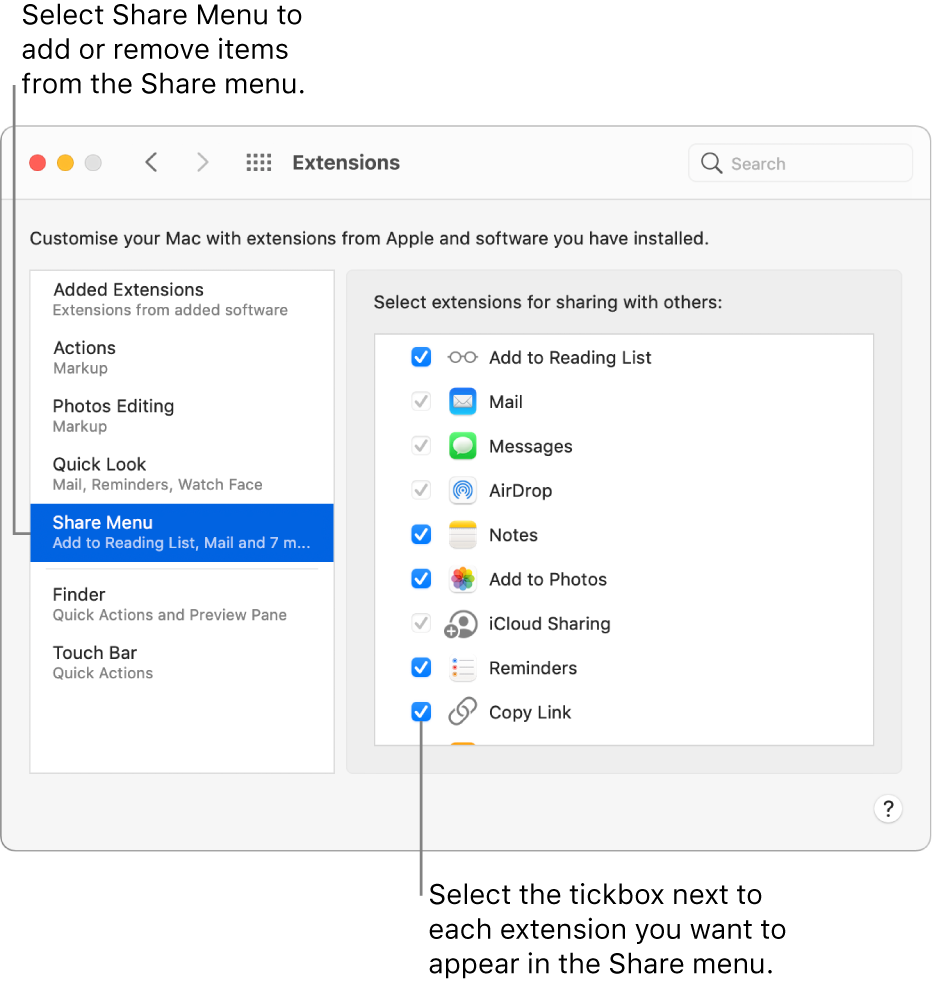Click the Add to Reading List icon
This screenshot has height=987, width=934.
tap(462, 357)
